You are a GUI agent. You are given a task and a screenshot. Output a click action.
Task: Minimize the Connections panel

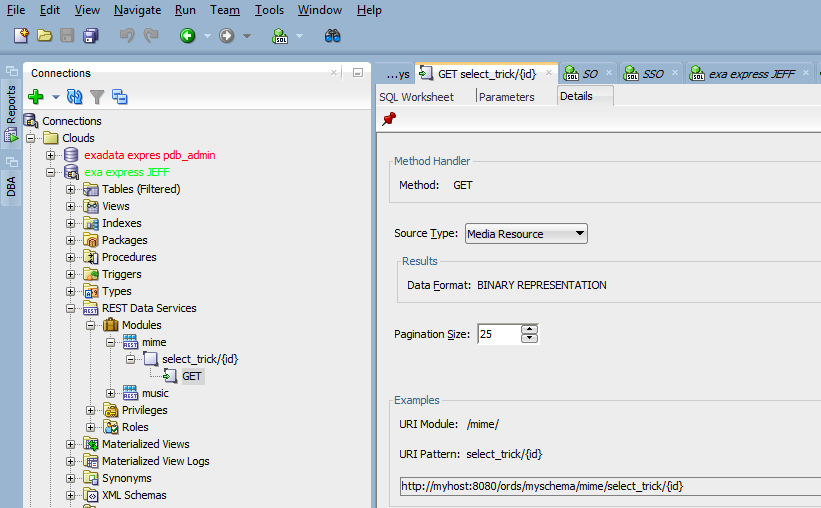click(358, 73)
